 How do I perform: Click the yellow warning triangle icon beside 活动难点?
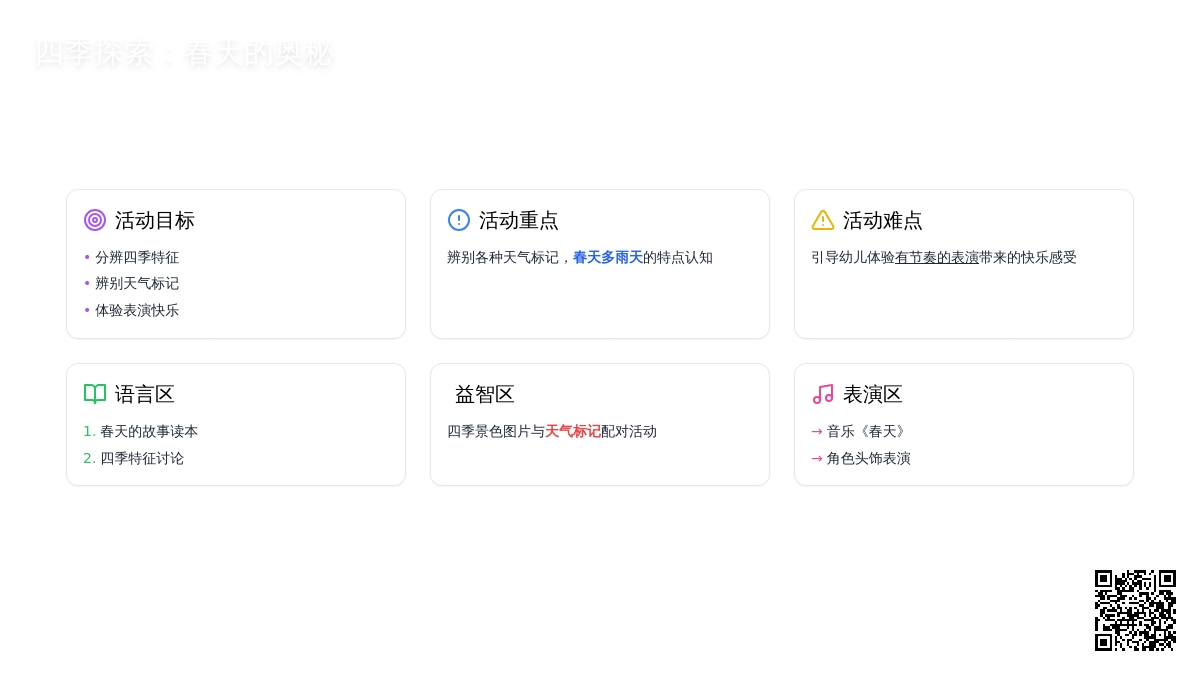tap(823, 220)
